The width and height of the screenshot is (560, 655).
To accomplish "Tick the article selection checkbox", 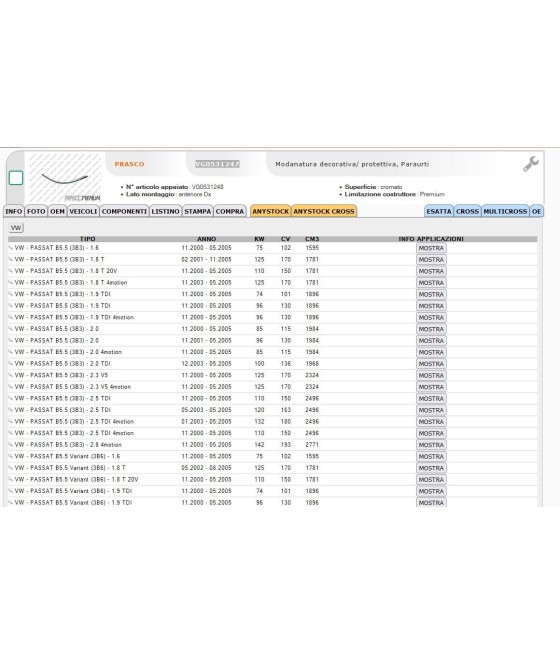I will point(16,178).
